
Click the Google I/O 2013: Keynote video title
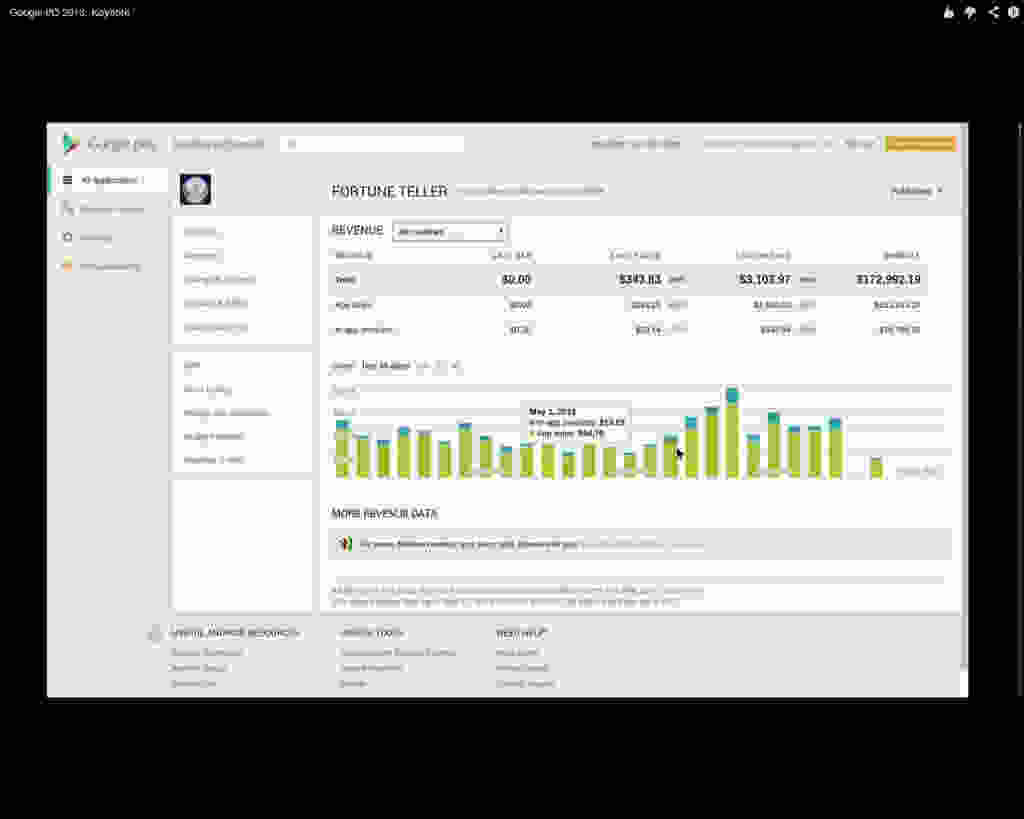click(70, 12)
